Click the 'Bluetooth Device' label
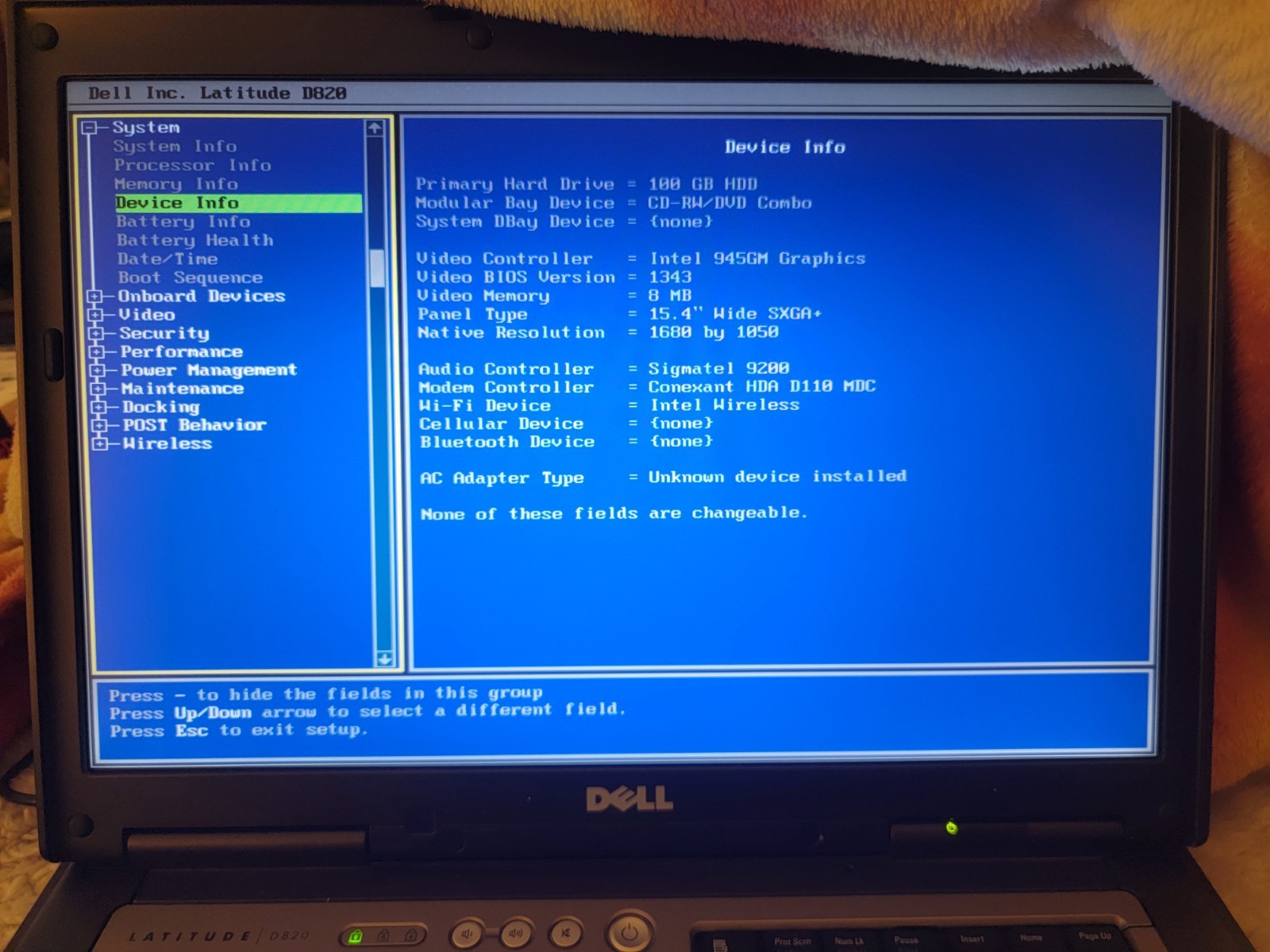This screenshot has width=1270, height=952. 507,442
